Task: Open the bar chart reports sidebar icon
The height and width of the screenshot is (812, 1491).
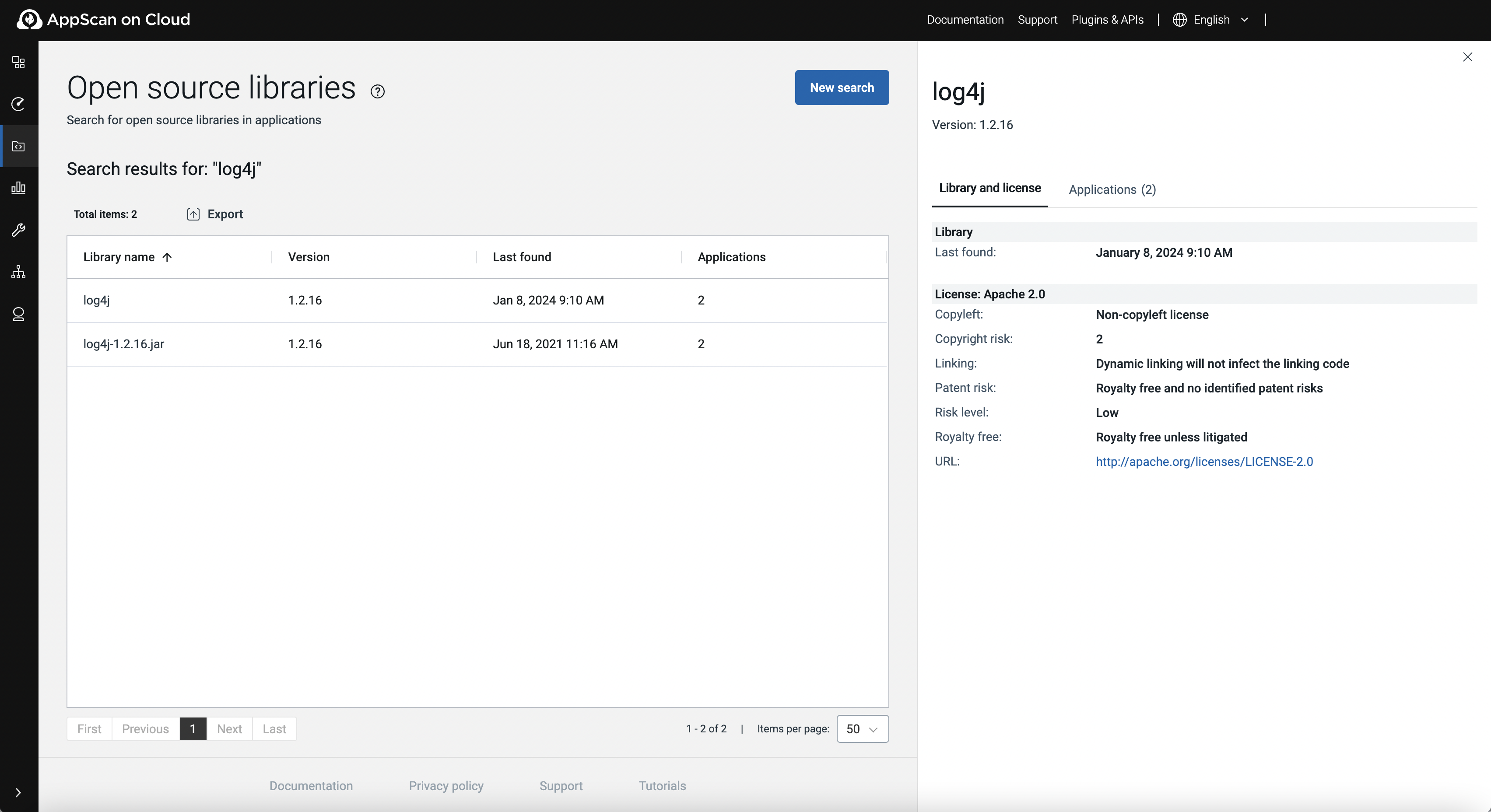Action: pos(18,188)
